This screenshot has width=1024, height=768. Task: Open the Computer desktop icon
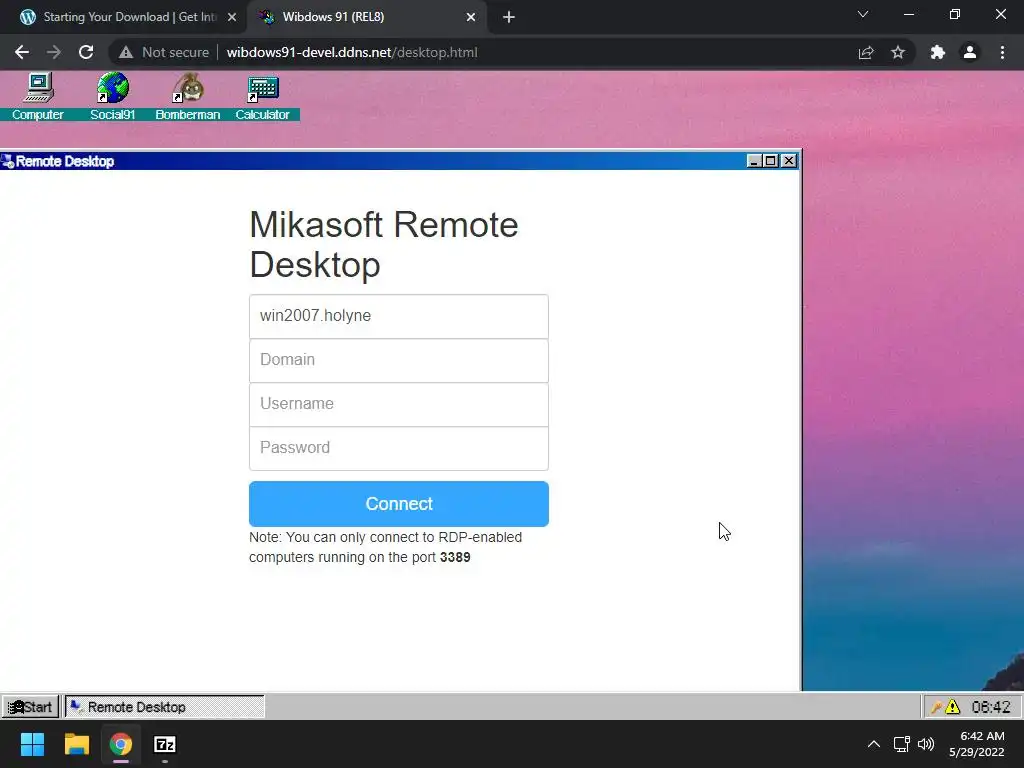38,97
